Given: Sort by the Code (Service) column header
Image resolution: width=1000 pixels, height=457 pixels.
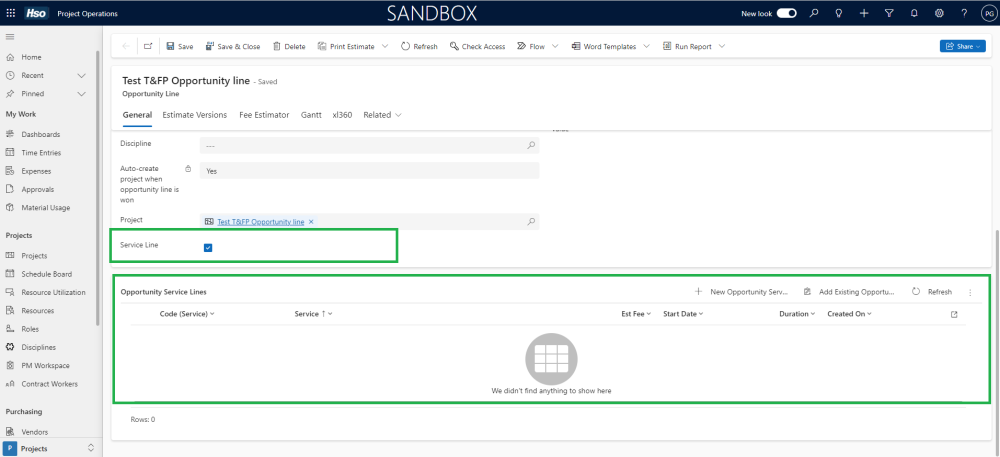Looking at the screenshot, I should pyautogui.click(x=186, y=314).
